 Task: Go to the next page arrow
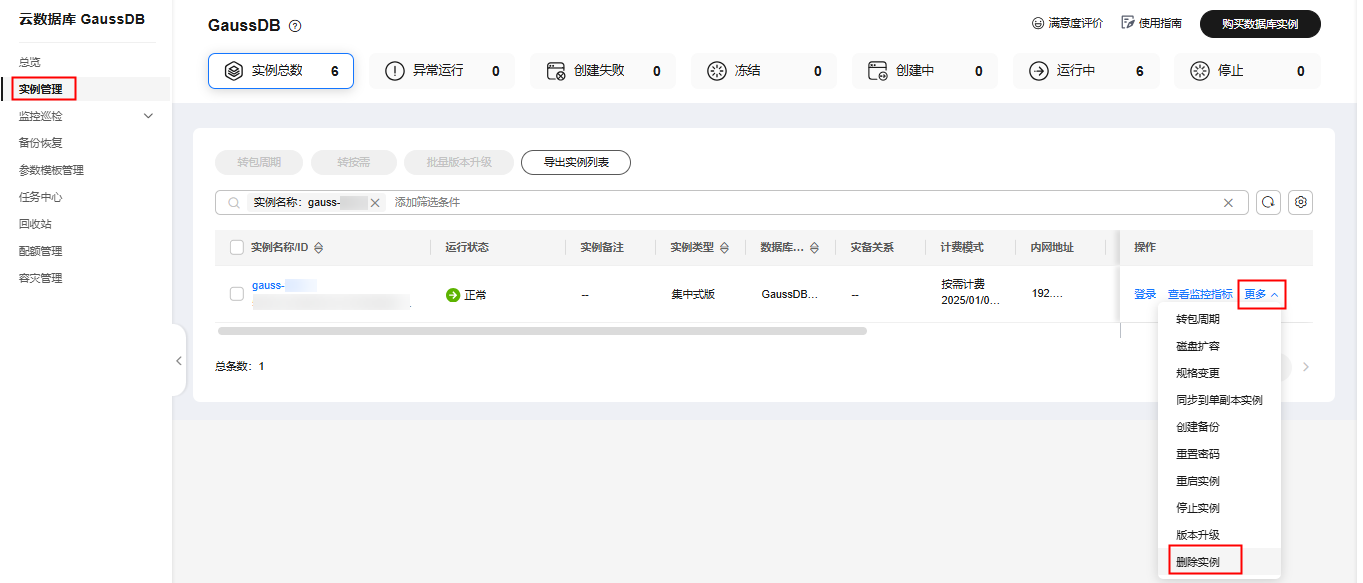[1306, 367]
